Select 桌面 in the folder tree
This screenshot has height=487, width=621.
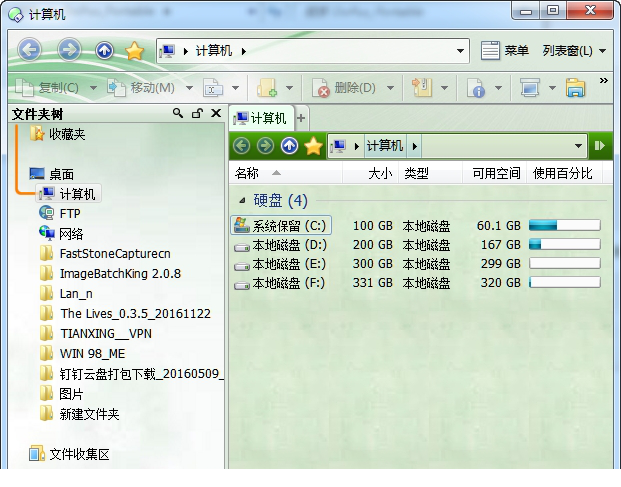tap(52, 174)
